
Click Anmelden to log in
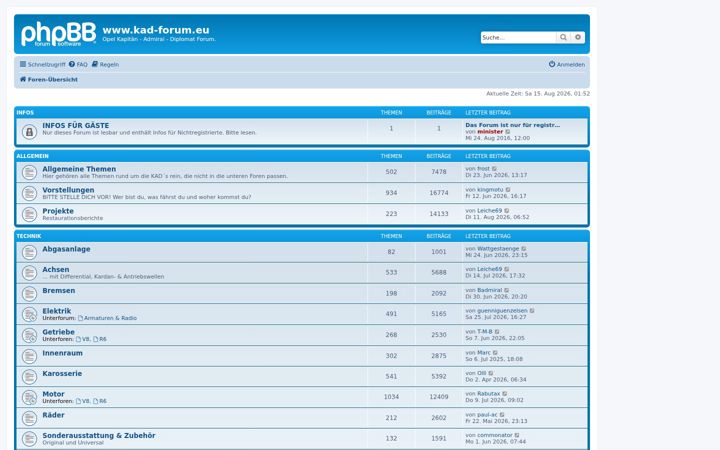tap(567, 64)
